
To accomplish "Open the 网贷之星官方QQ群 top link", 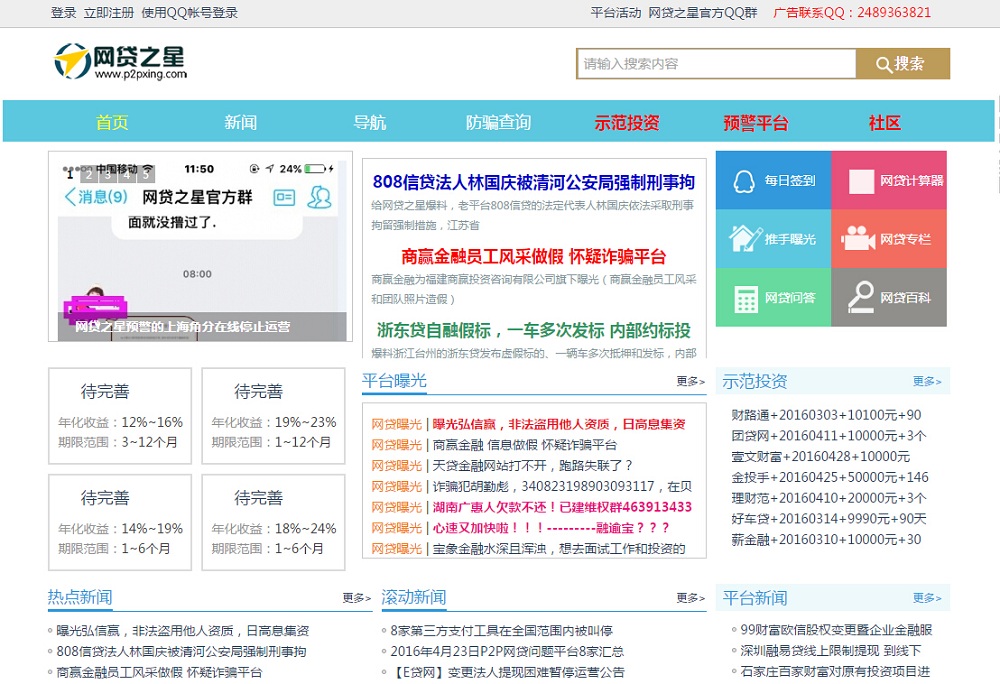I will click(703, 13).
